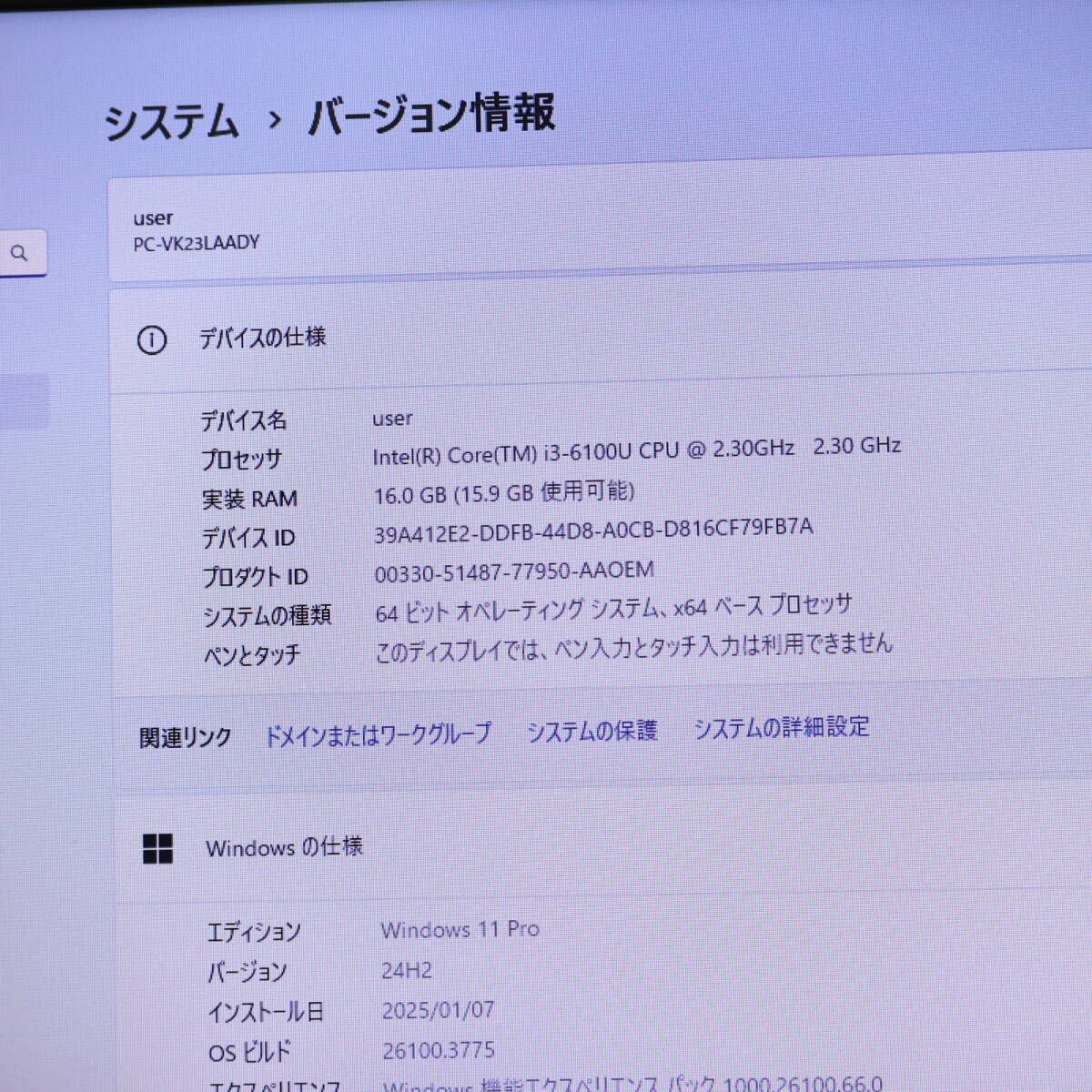Click the Windows logo icon
Image resolution: width=1092 pixels, height=1092 pixels.
point(157,848)
